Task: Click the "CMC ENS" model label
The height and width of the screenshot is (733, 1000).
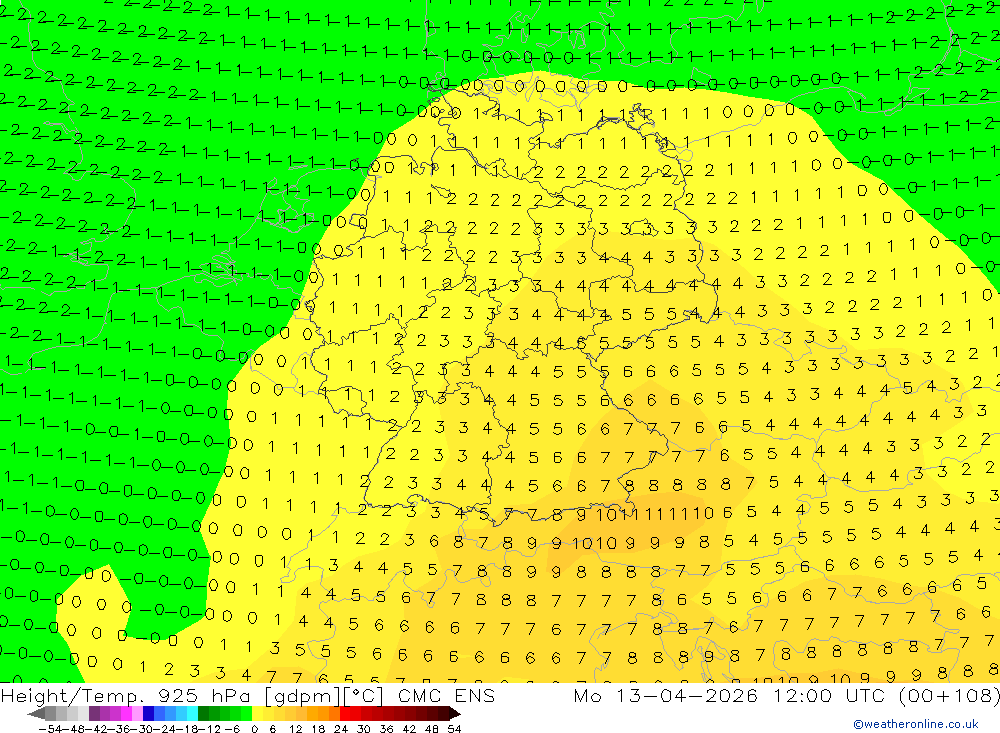Action: tap(446, 695)
